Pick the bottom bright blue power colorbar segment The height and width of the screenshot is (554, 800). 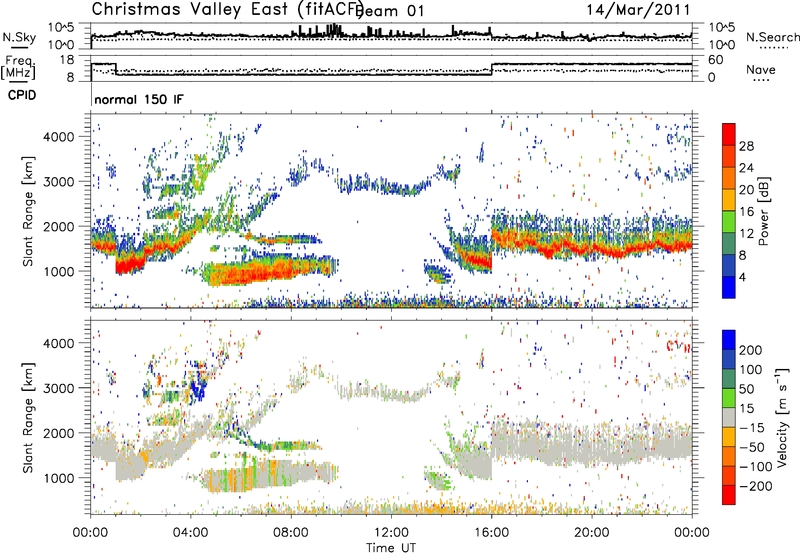coord(729,287)
